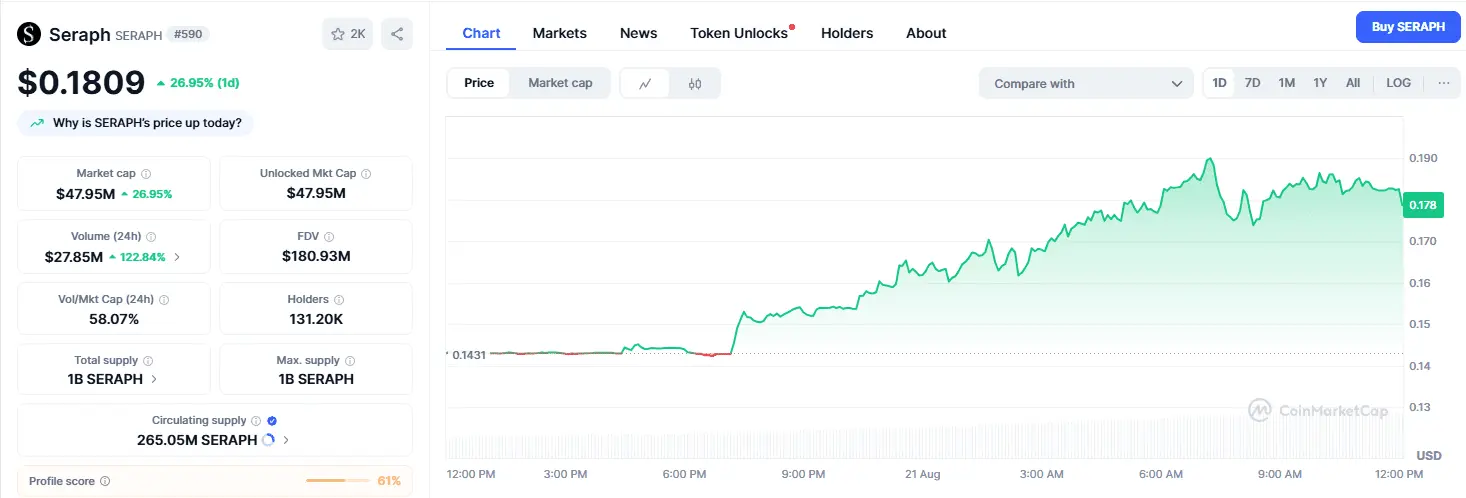Click info icon next to Total supply

[x=148, y=361]
